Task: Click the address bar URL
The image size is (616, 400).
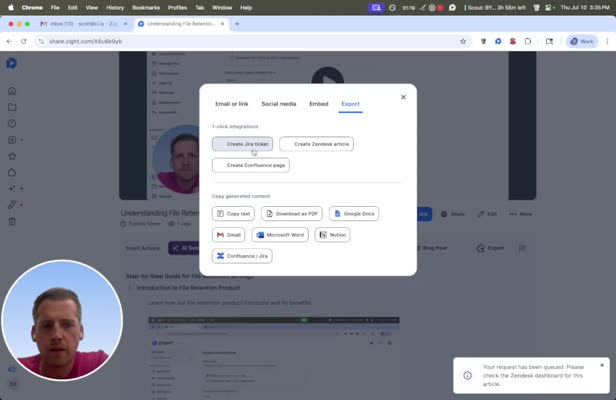Action: click(86, 41)
